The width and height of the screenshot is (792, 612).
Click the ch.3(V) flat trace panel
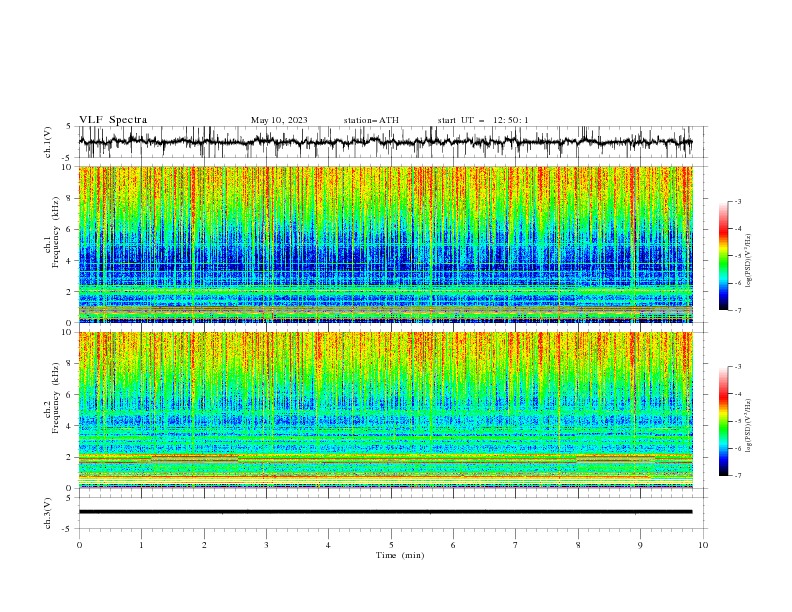point(391,513)
